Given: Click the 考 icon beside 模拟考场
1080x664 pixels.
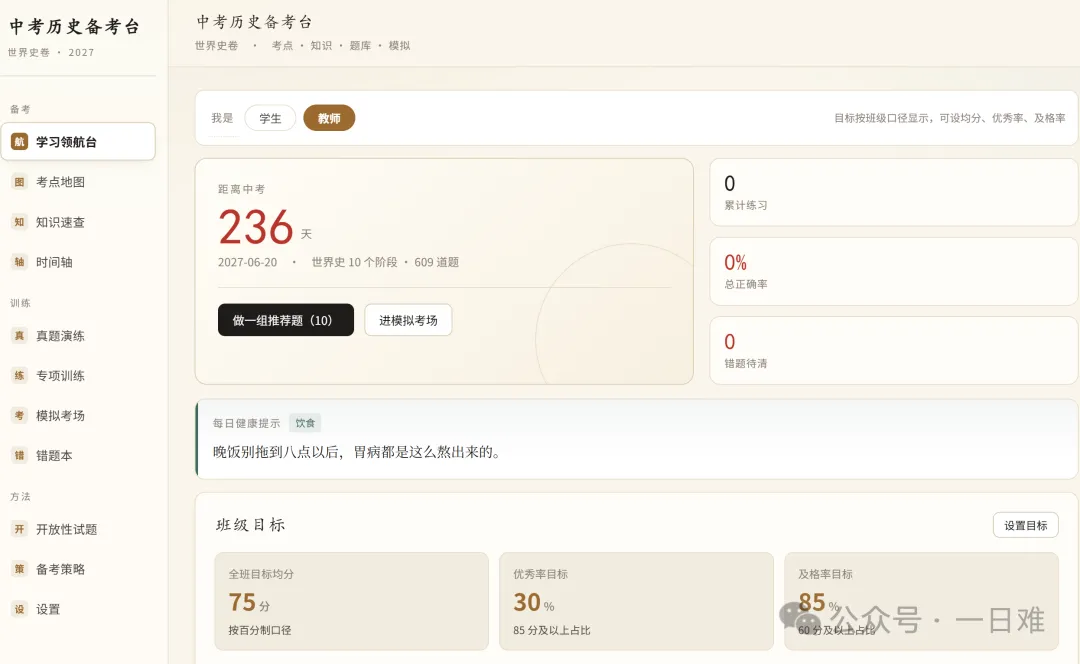Looking at the screenshot, I should pos(19,415).
